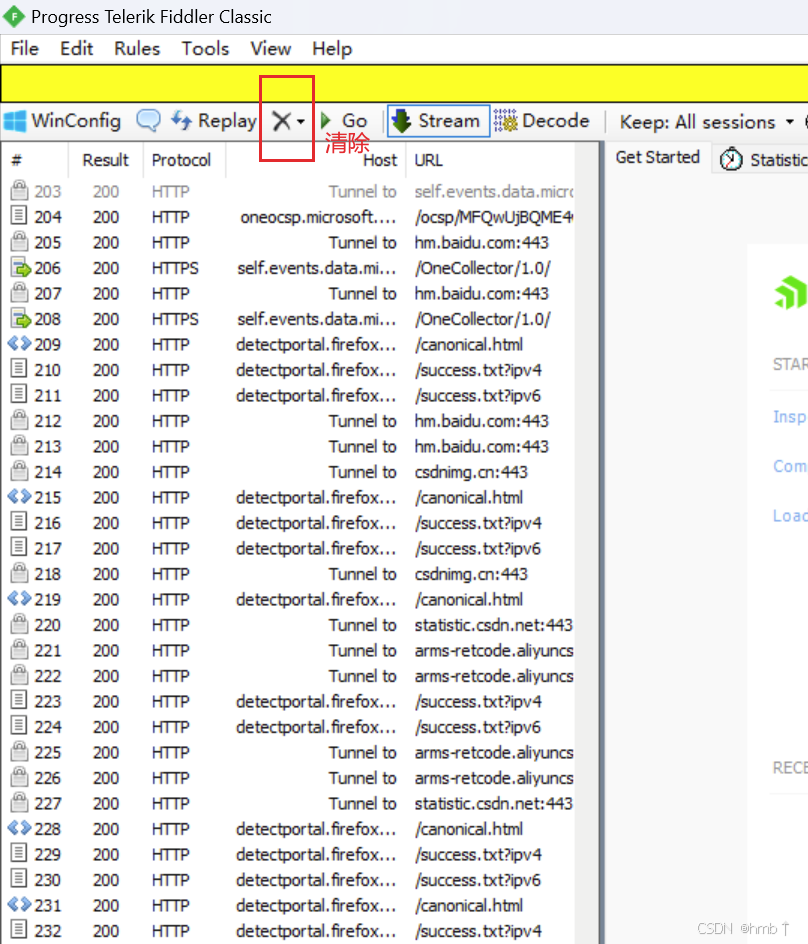Click document icon of session 211
Screen dimensions: 808x944
(x=19, y=394)
